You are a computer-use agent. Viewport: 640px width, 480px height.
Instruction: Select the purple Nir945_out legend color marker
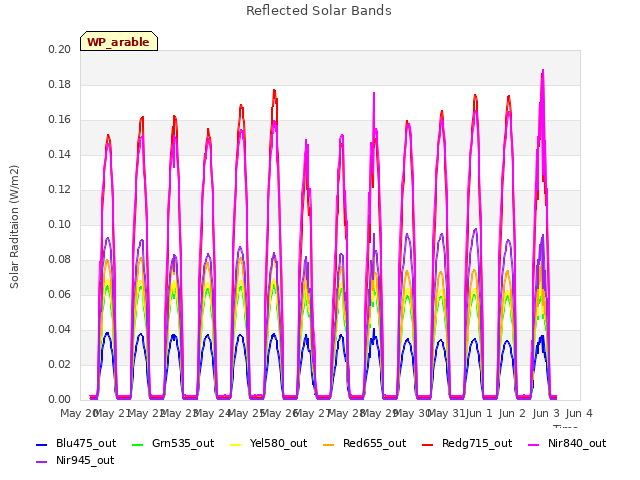42,462
